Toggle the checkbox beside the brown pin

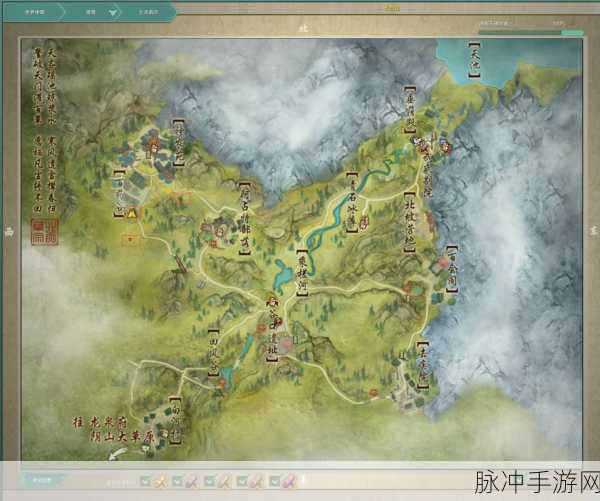[242, 481]
